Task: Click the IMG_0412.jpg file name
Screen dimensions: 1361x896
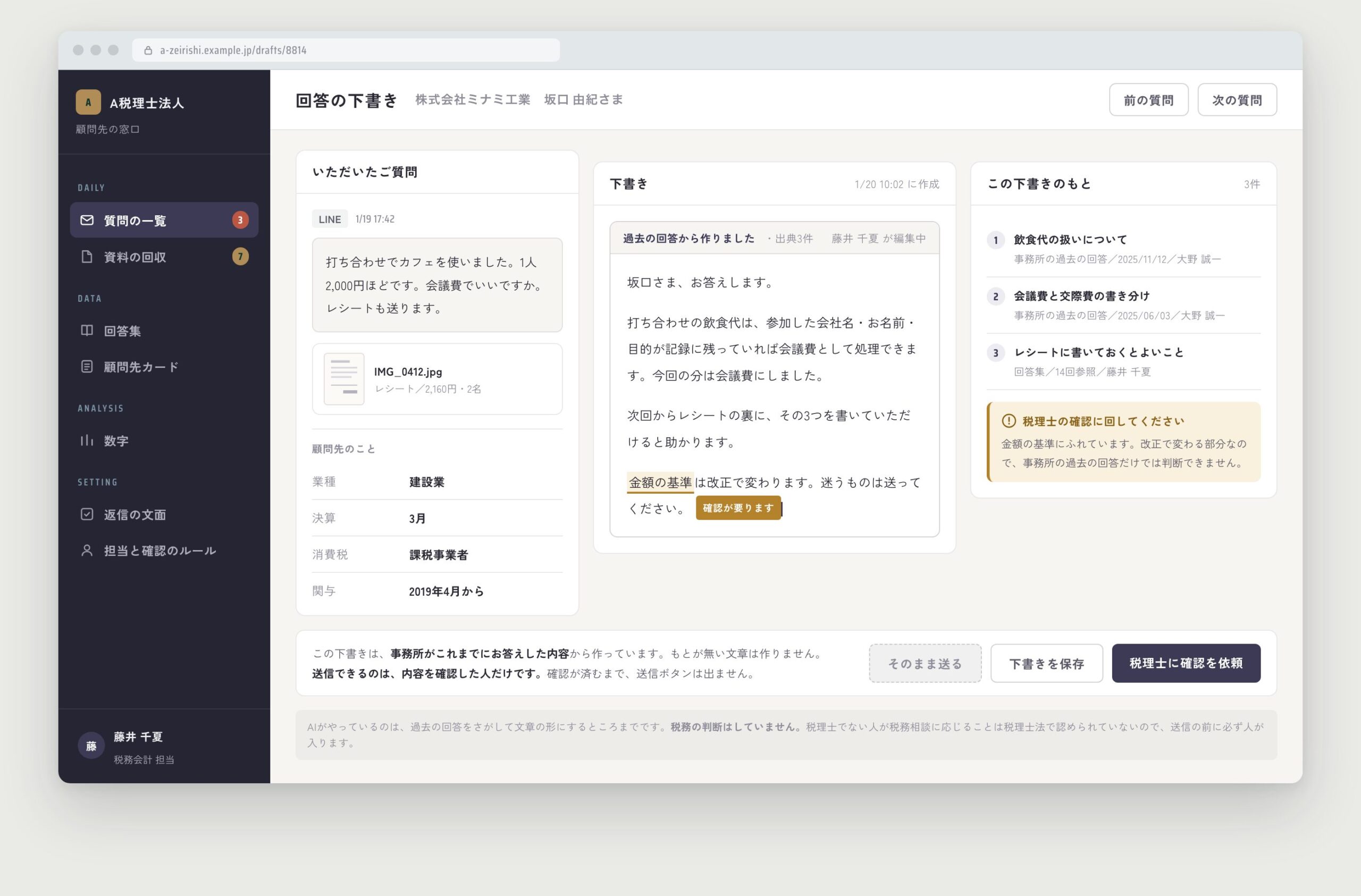Action: (408, 371)
